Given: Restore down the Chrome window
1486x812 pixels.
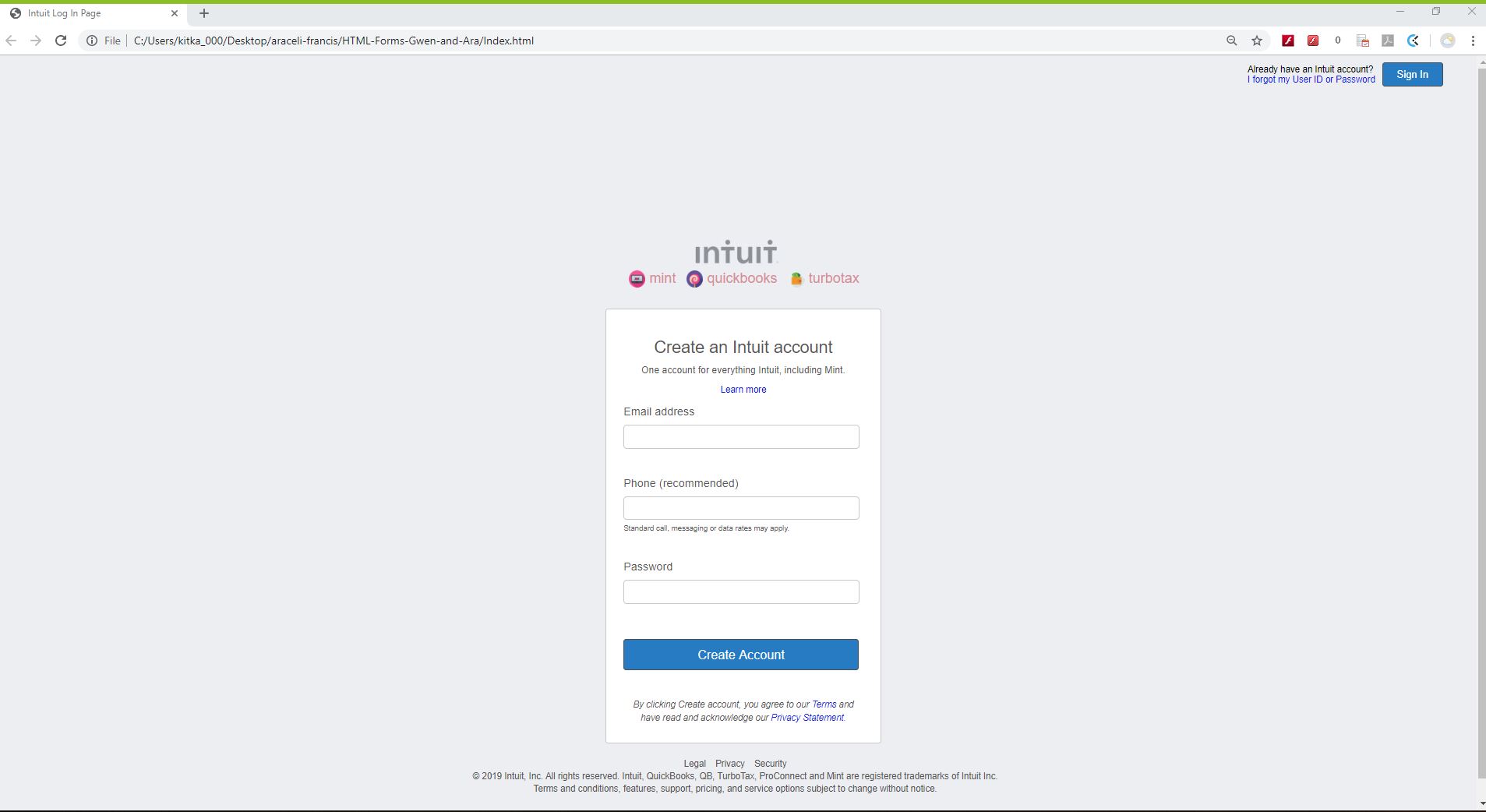Looking at the screenshot, I should (x=1436, y=12).
